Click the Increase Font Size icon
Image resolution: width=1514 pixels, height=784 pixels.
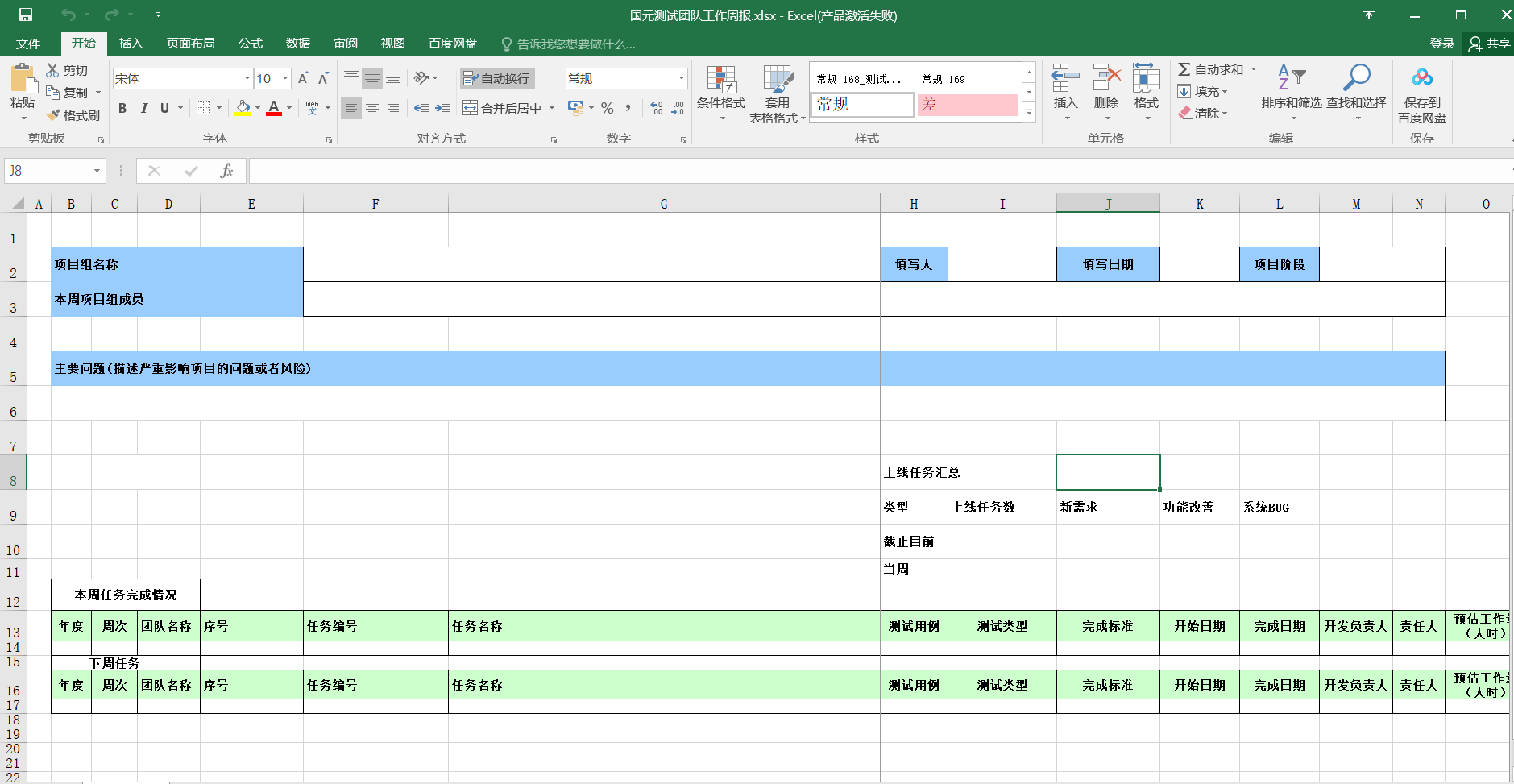[303, 78]
